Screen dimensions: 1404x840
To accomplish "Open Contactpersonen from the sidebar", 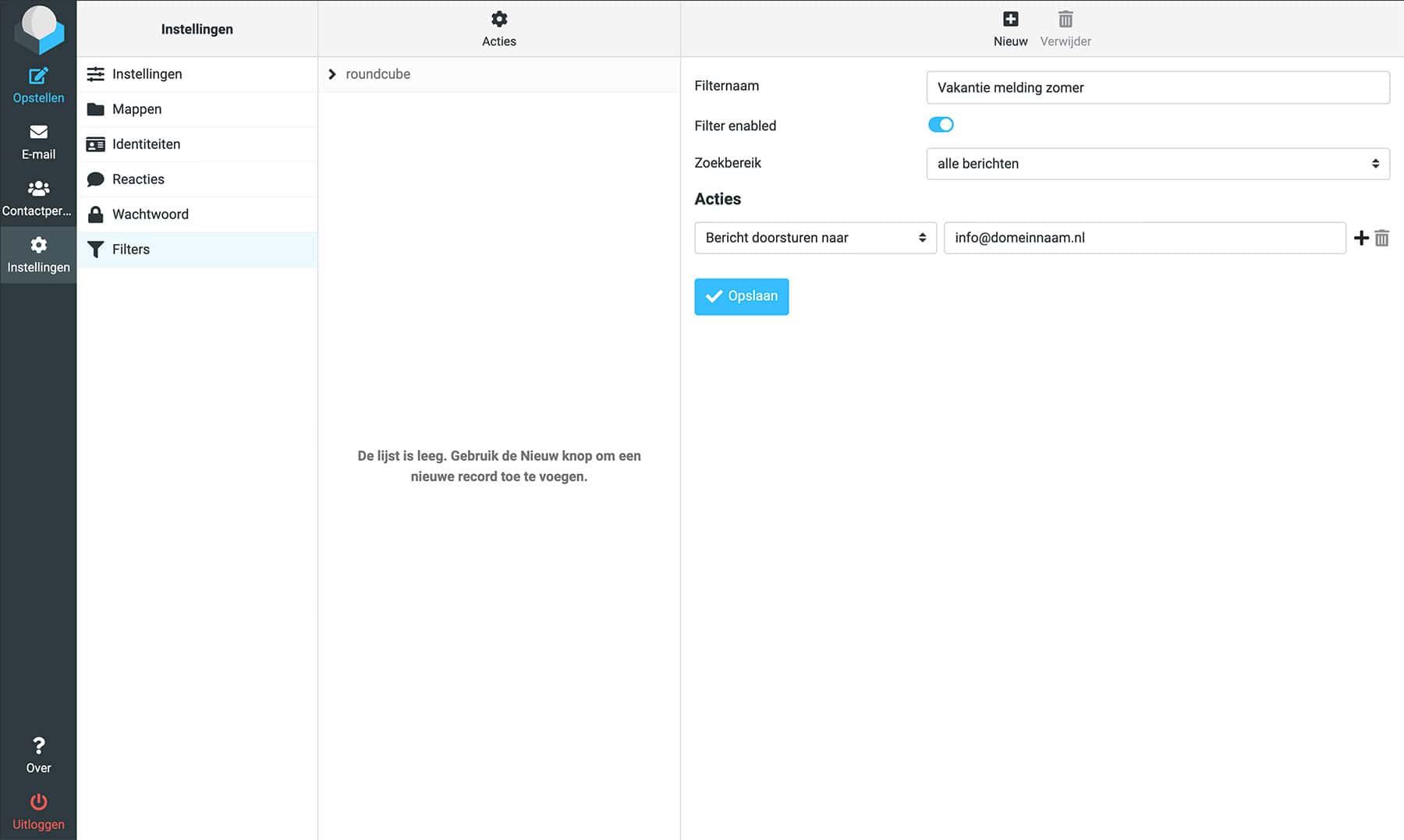I will coord(38,198).
